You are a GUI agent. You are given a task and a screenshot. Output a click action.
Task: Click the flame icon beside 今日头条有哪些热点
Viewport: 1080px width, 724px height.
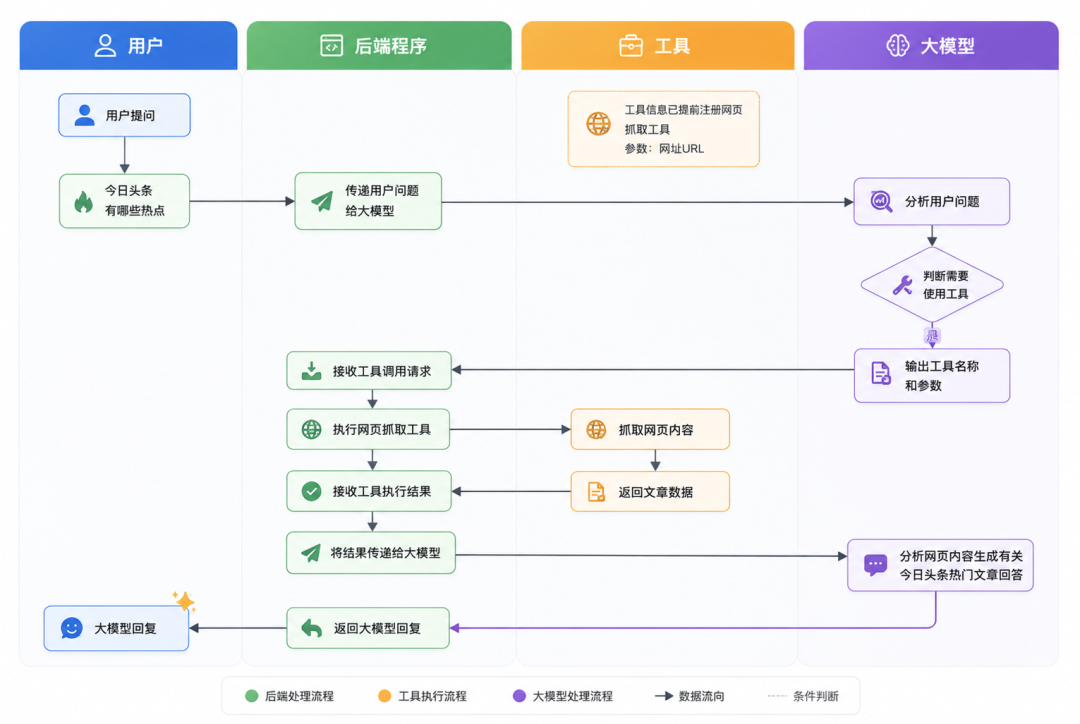[83, 202]
